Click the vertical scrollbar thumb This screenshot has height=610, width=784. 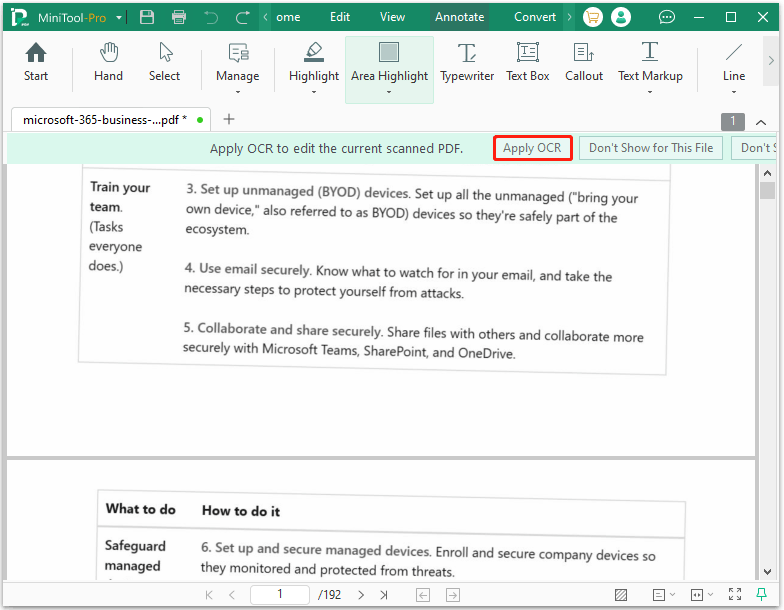click(x=767, y=190)
